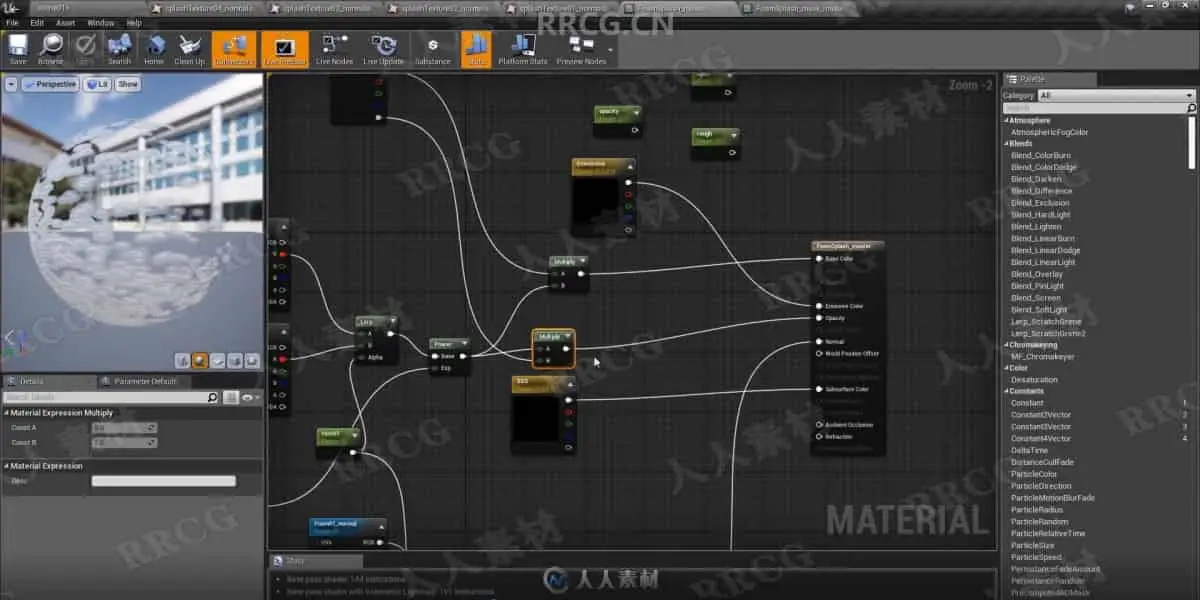Switch to the splashTexture04_normals tab
The image size is (1200, 600).
pos(209,8)
